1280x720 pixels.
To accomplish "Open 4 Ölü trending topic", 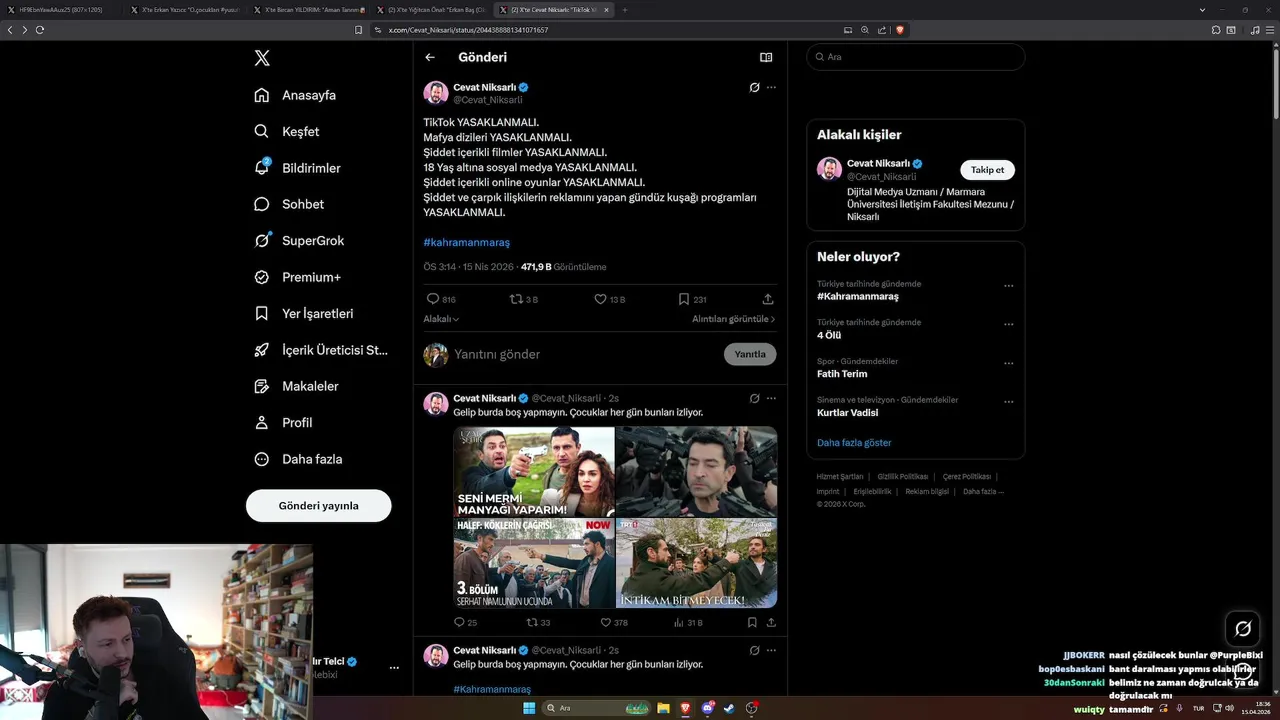I will click(829, 335).
